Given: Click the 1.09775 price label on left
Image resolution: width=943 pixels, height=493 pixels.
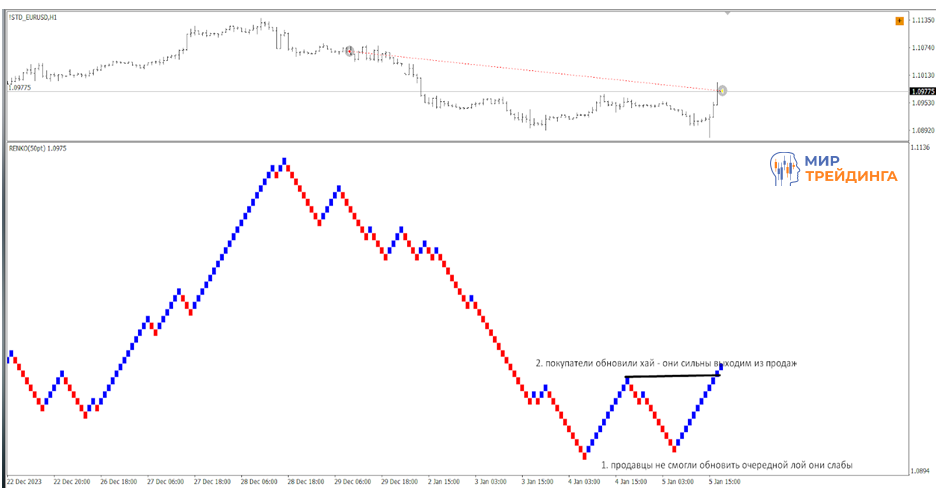Looking at the screenshot, I should (x=20, y=88).
